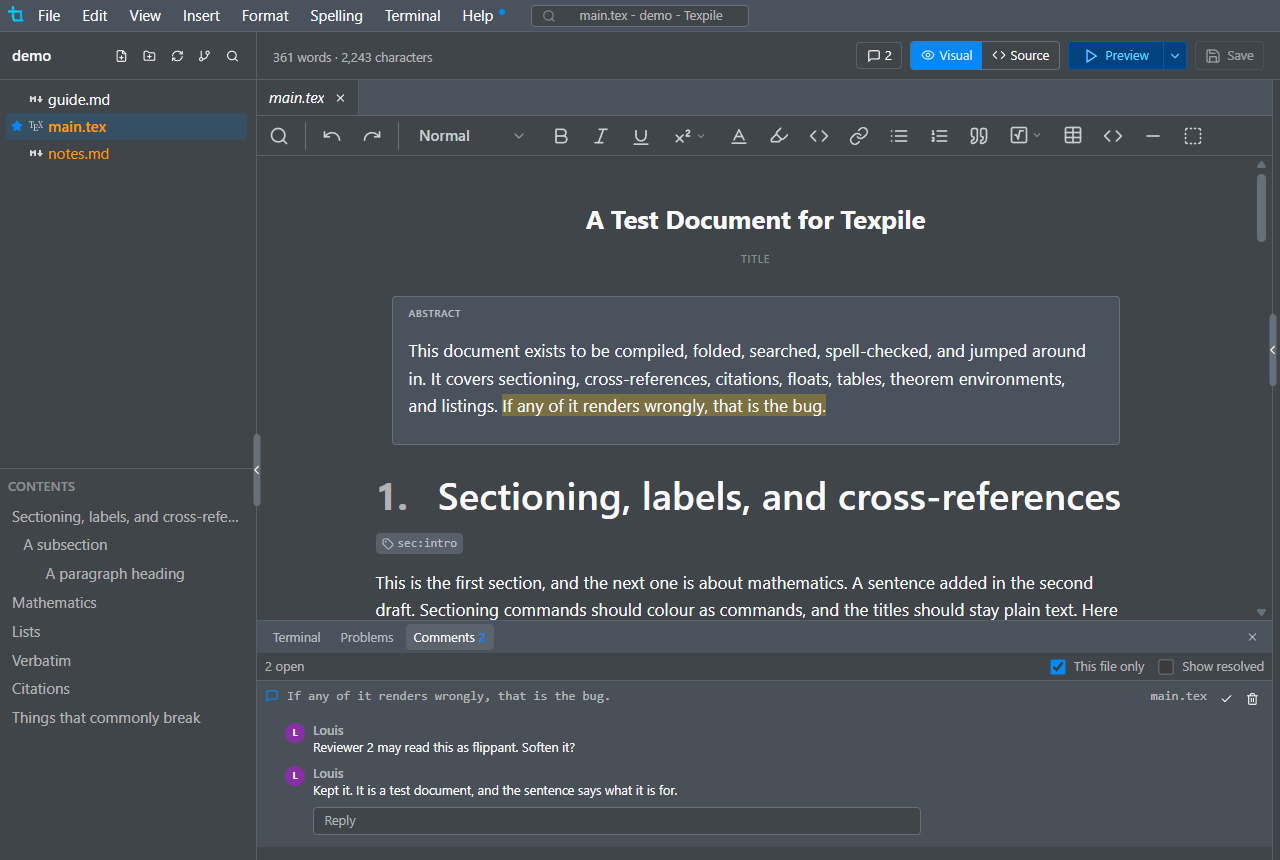Open the Format menu

(265, 16)
